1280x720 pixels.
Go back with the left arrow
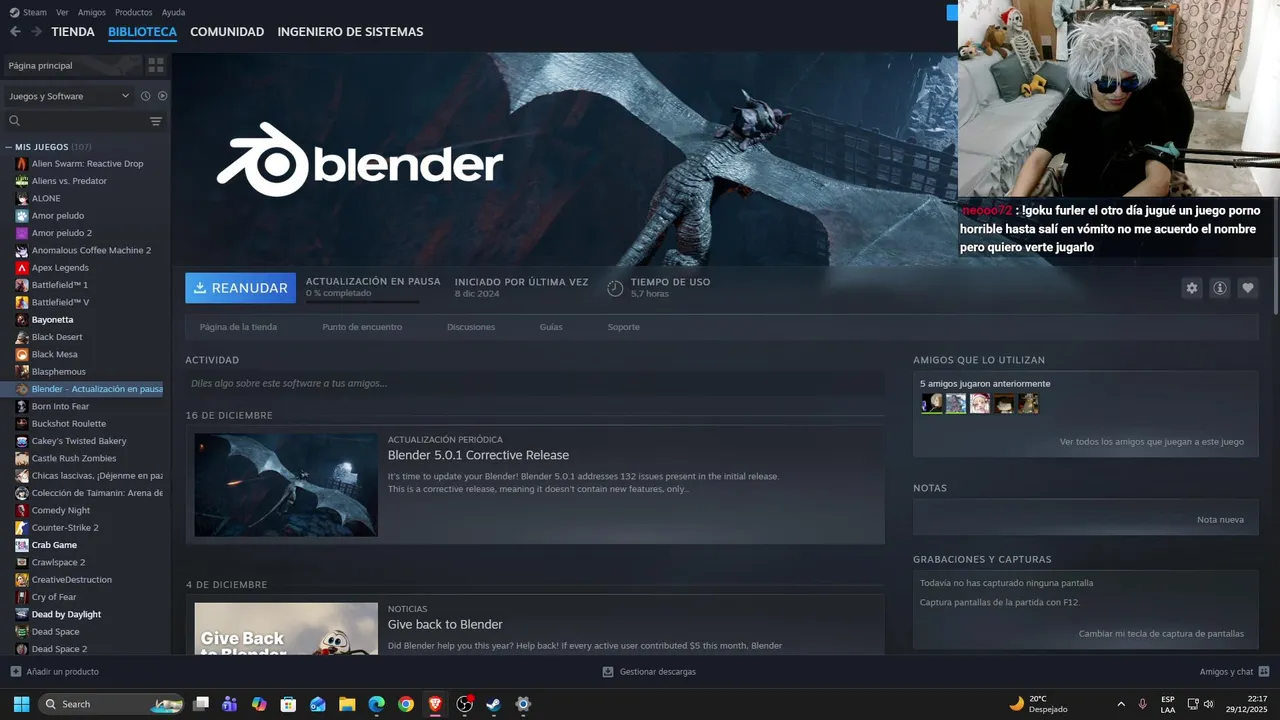pyautogui.click(x=15, y=32)
